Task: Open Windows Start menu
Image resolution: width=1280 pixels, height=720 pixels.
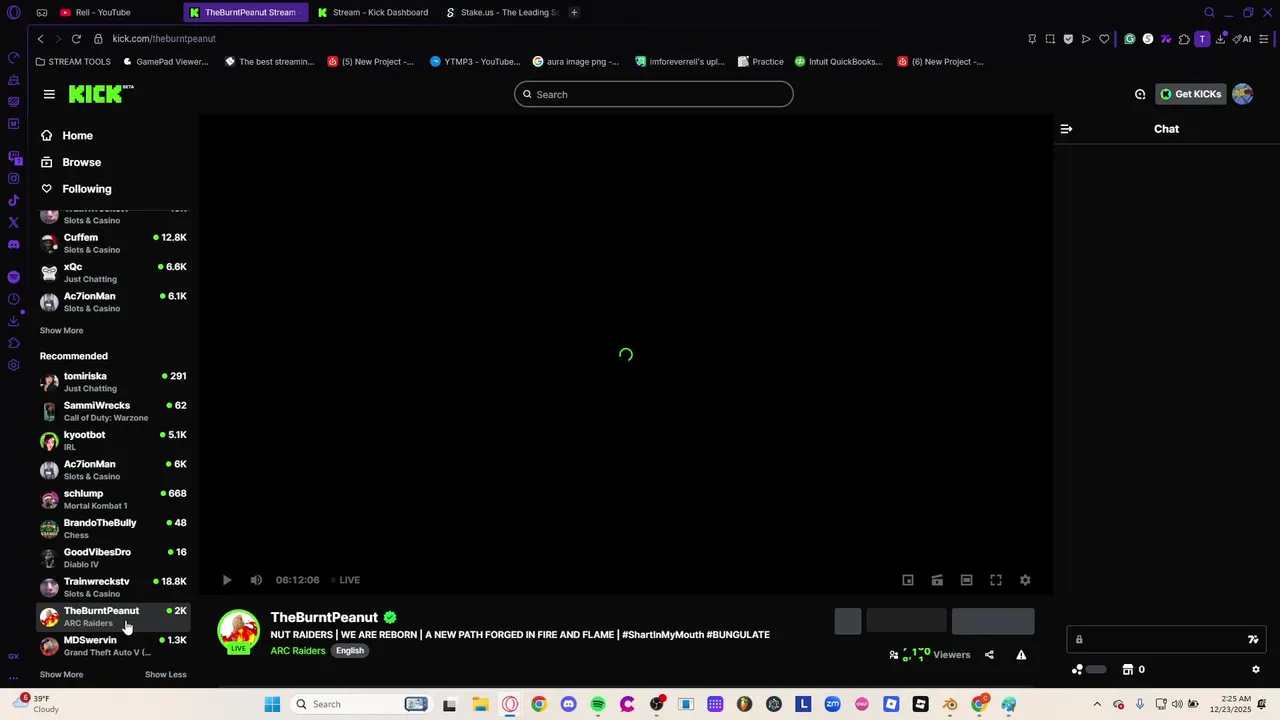Action: point(272,704)
